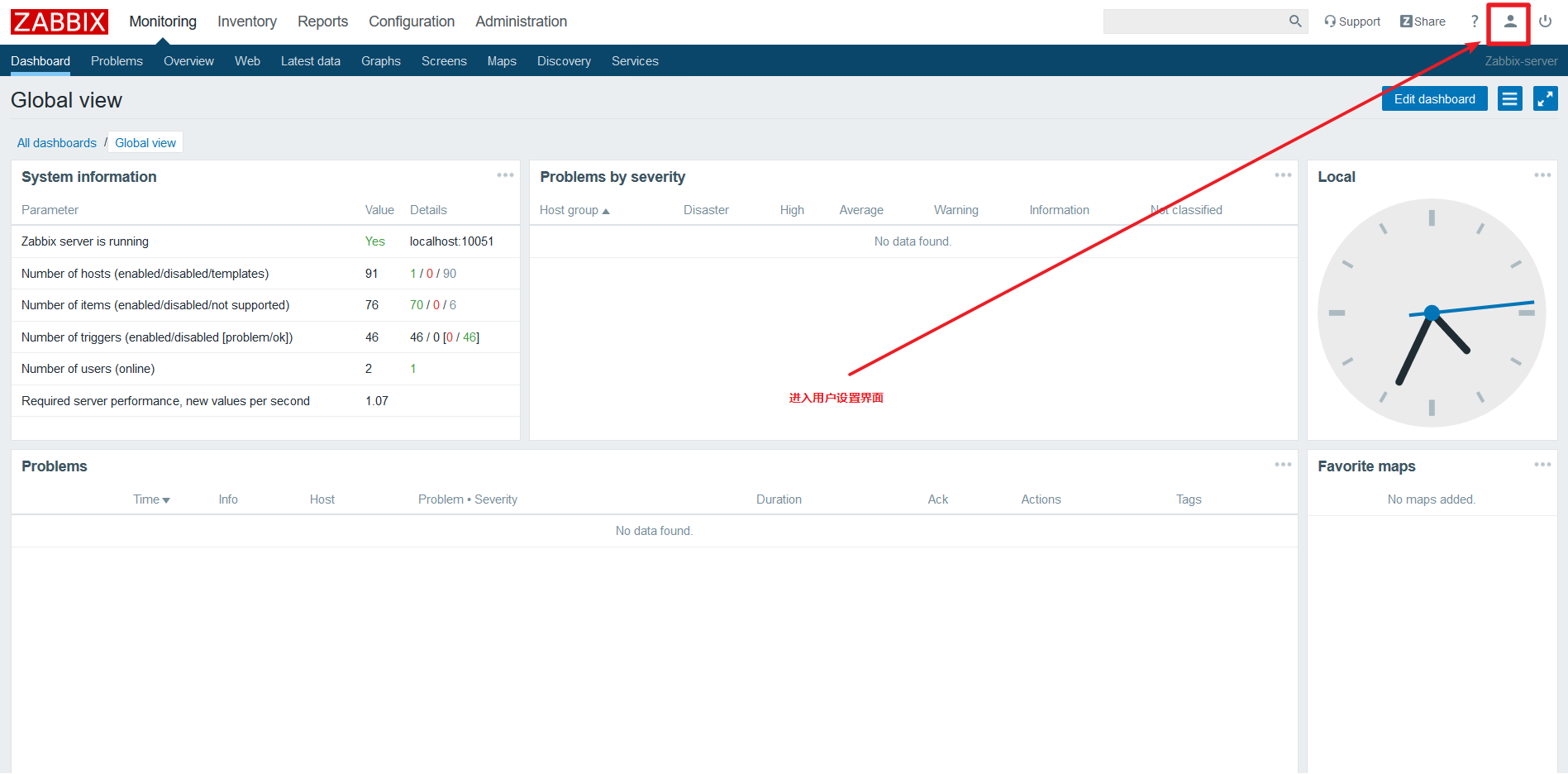Toggle fullscreen kiosk mode icon
The width and height of the screenshot is (1568, 774).
tap(1546, 99)
